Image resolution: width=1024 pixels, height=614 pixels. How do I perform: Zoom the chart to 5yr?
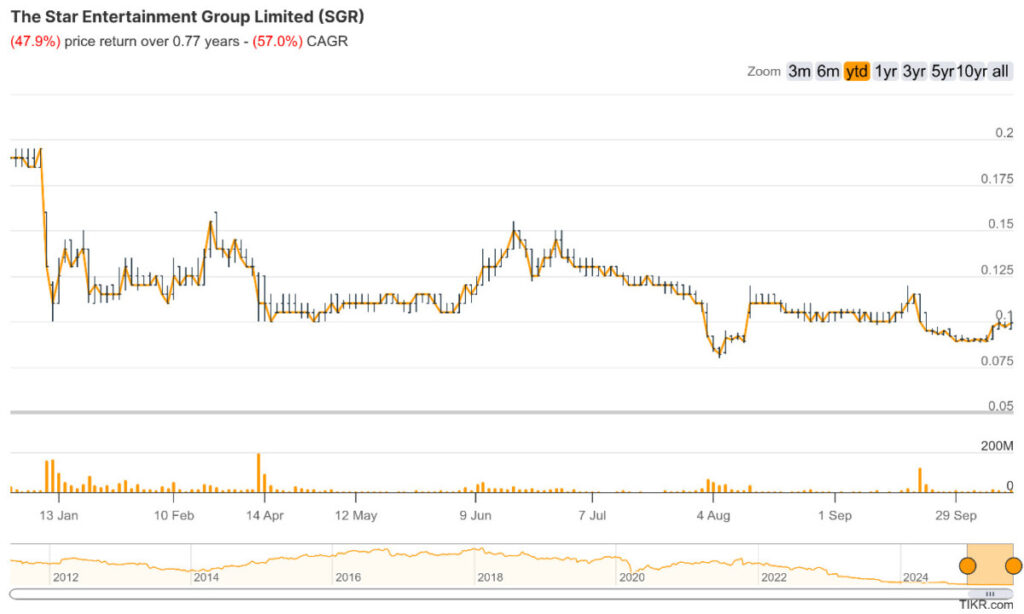click(x=942, y=71)
